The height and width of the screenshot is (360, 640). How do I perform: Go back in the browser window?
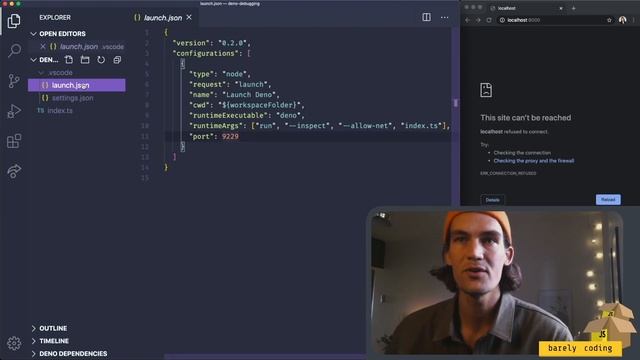(468, 20)
